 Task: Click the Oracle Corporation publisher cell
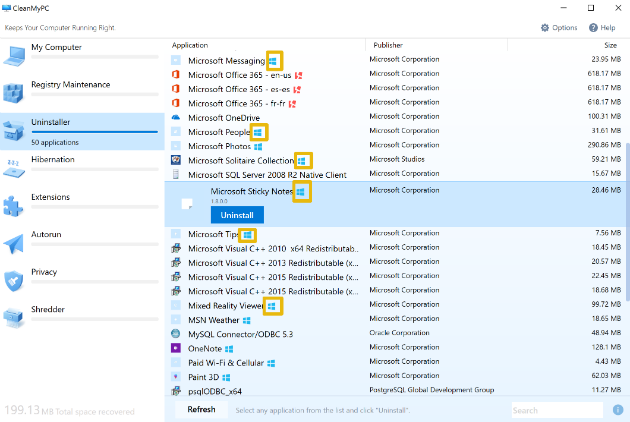399,333
